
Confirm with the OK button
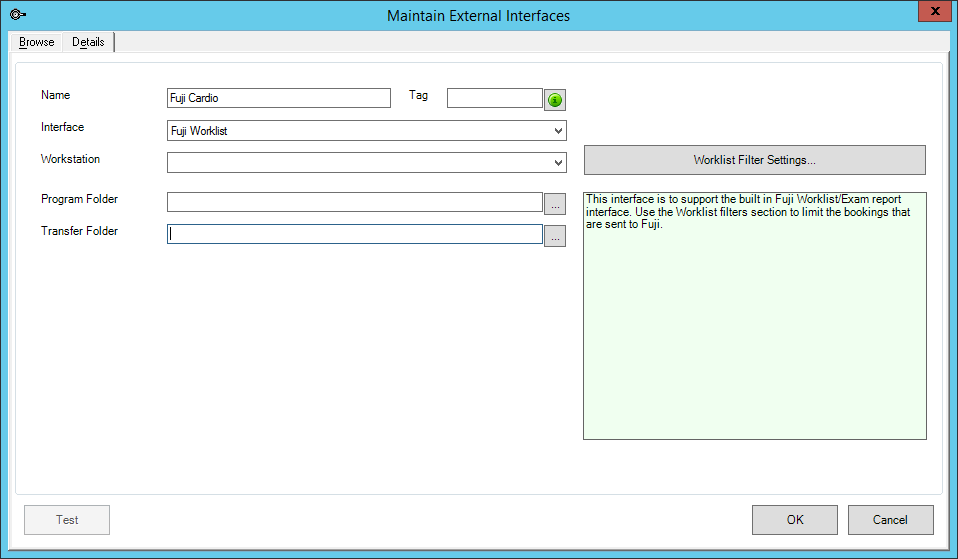click(795, 520)
